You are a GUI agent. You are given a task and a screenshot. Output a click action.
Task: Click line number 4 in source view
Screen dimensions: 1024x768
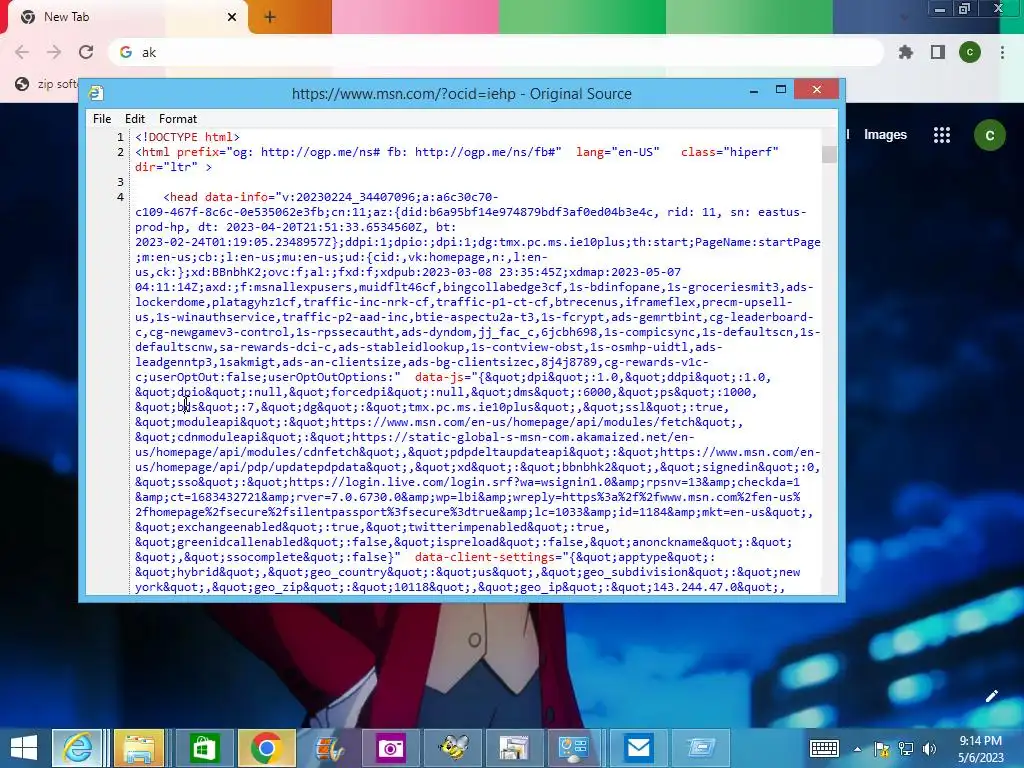point(120,197)
